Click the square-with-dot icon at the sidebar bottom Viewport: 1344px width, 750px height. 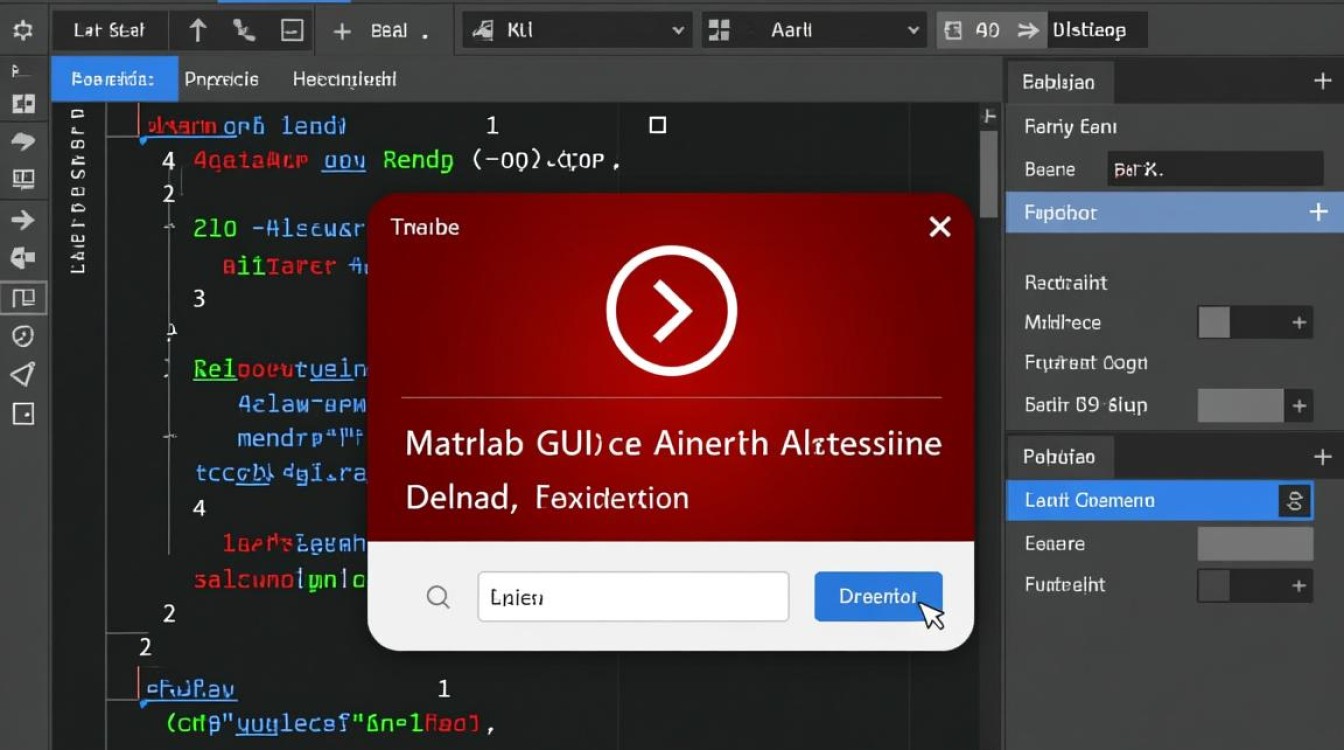(22, 413)
